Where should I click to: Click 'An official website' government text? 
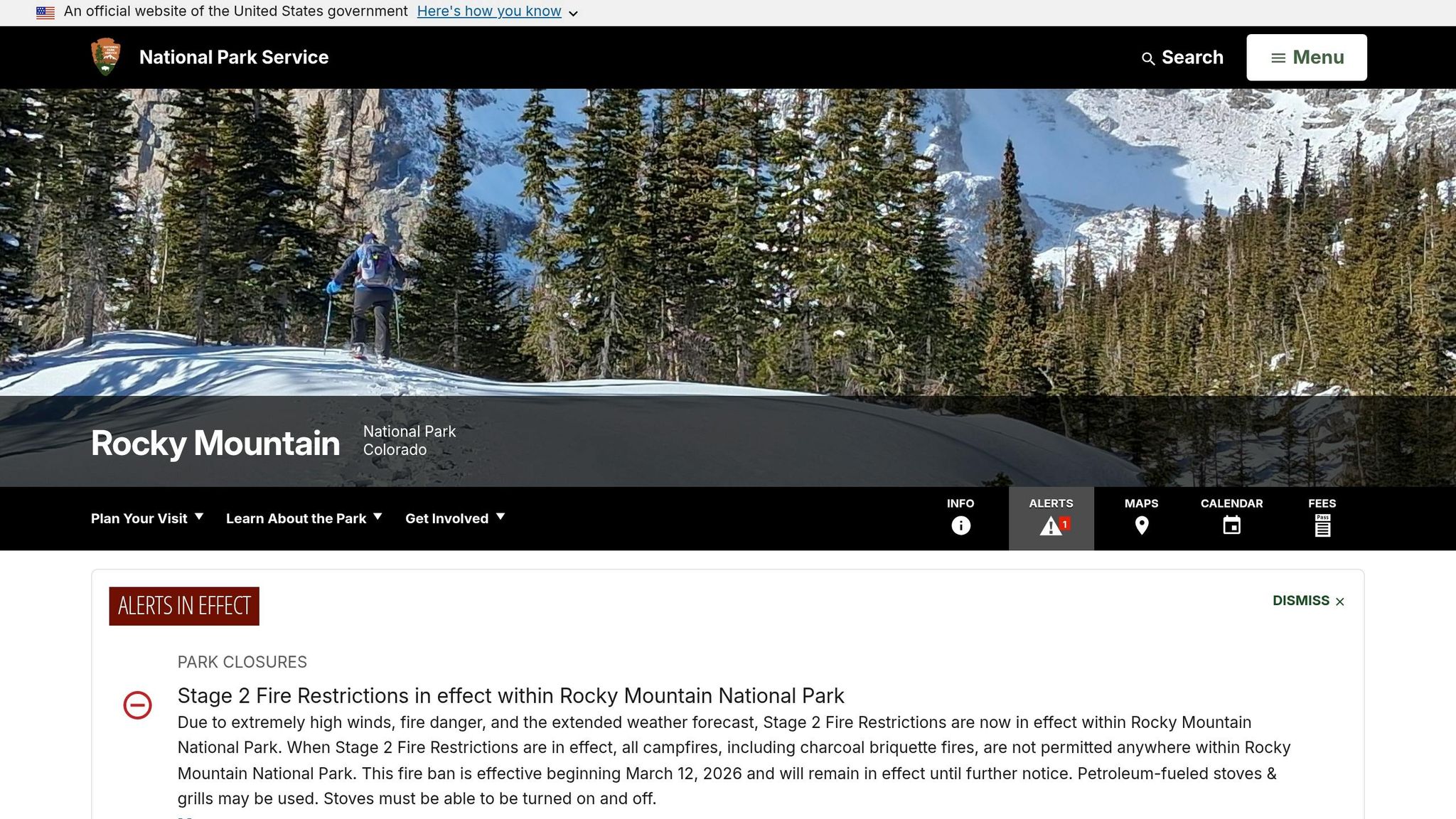pos(236,11)
